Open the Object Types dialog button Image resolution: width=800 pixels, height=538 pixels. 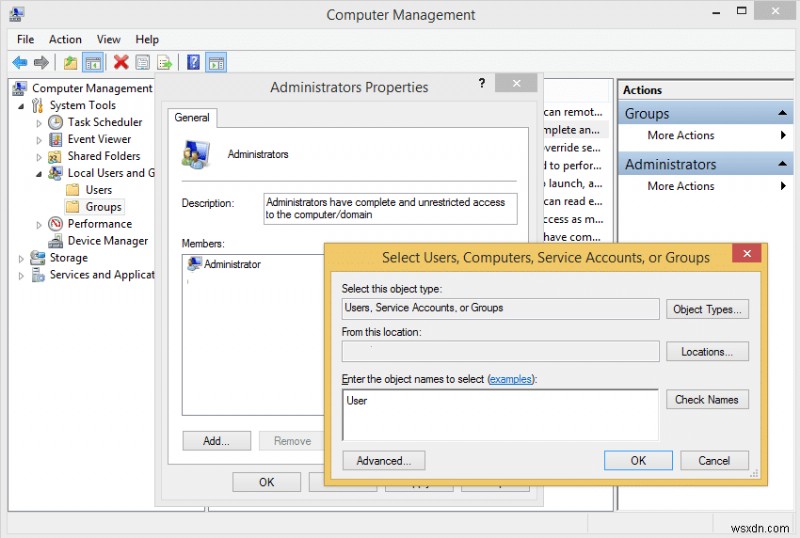coord(706,309)
